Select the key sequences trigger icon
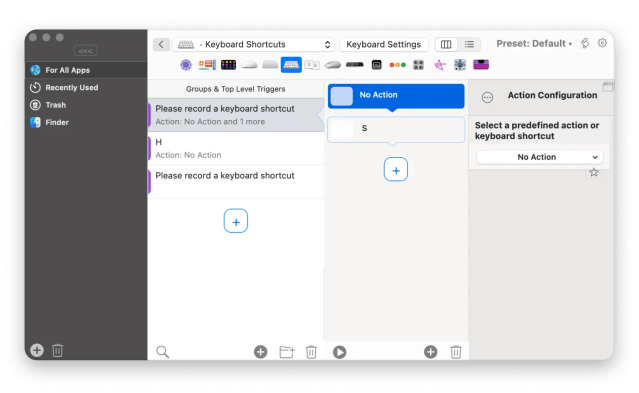Image resolution: width=639 pixels, height=393 pixels. click(312, 65)
